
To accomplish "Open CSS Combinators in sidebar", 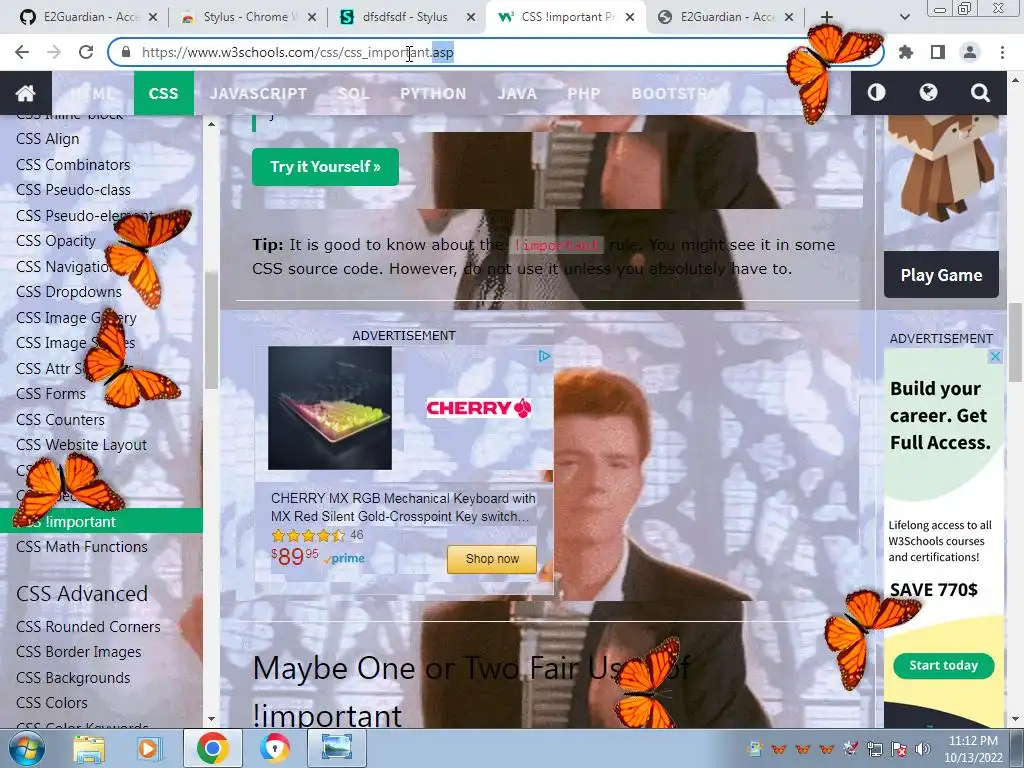I will (x=73, y=165).
